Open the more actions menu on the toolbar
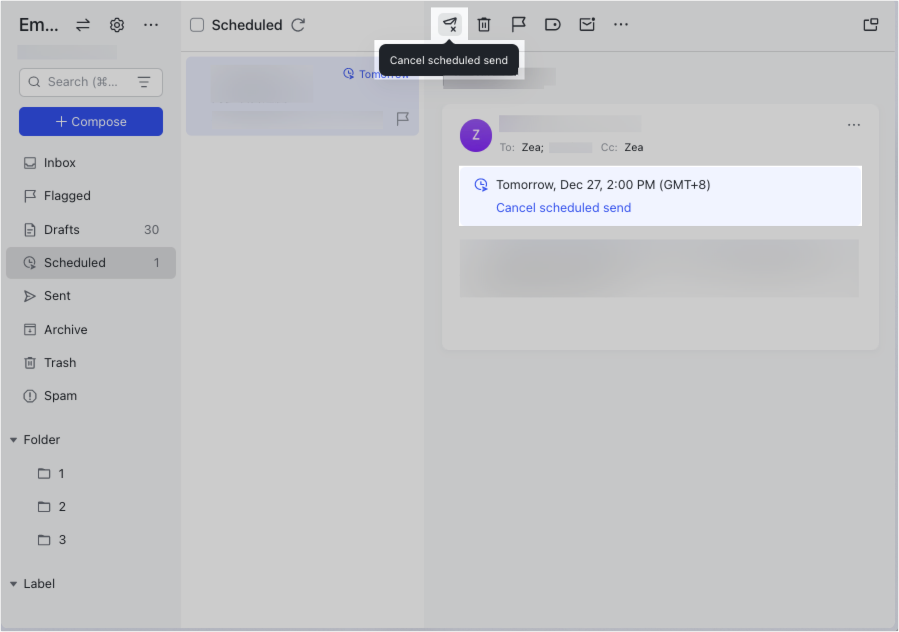 [621, 24]
